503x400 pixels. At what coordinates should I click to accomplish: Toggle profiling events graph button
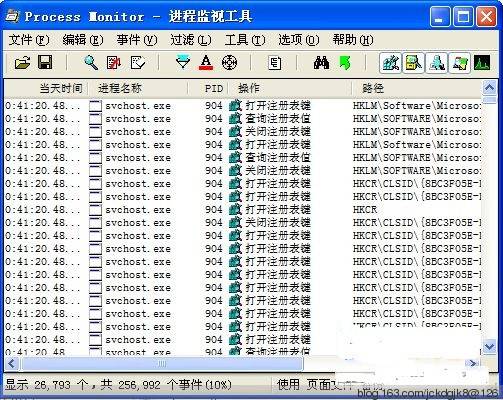coord(482,63)
